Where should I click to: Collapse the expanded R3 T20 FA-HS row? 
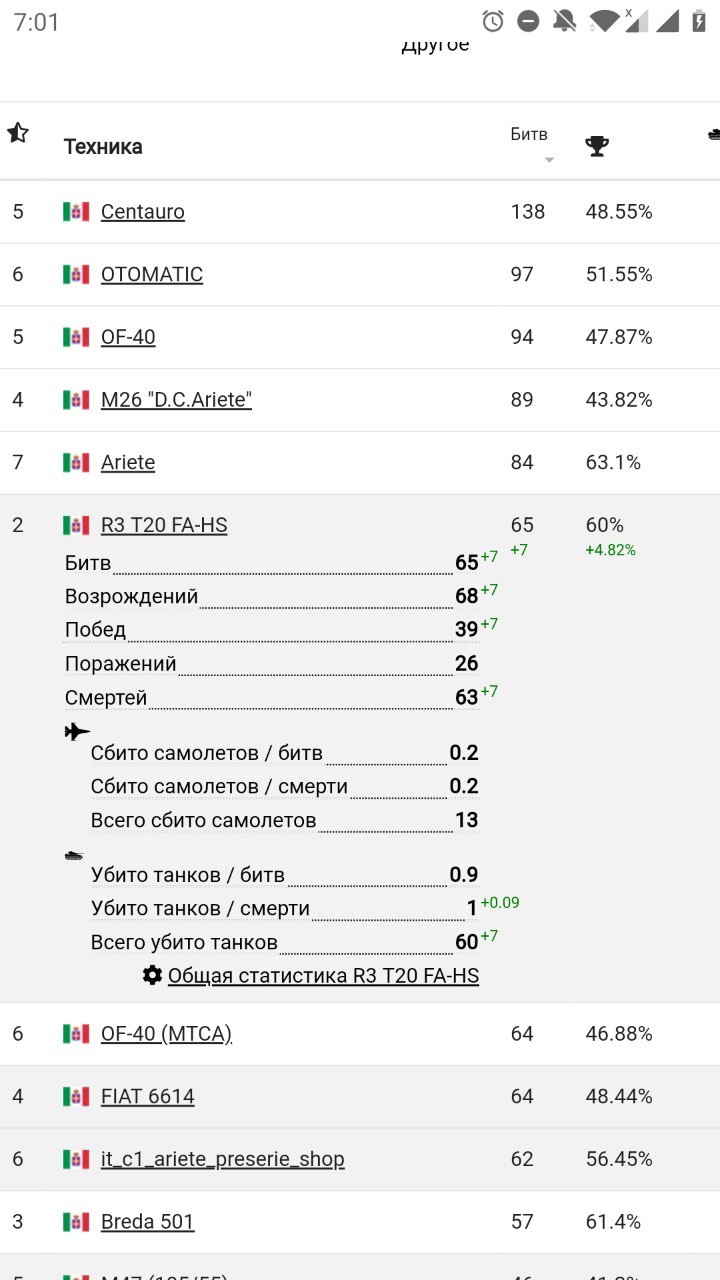pyautogui.click(x=300, y=525)
